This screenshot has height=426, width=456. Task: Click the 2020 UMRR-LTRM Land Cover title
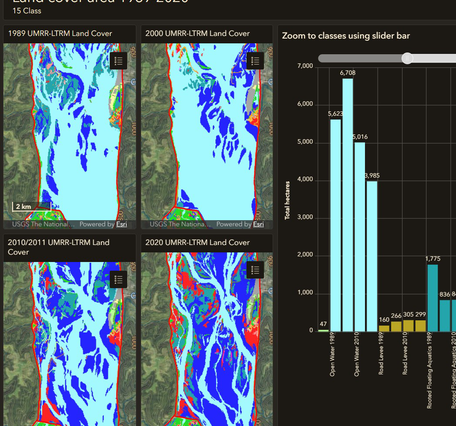[197, 242]
